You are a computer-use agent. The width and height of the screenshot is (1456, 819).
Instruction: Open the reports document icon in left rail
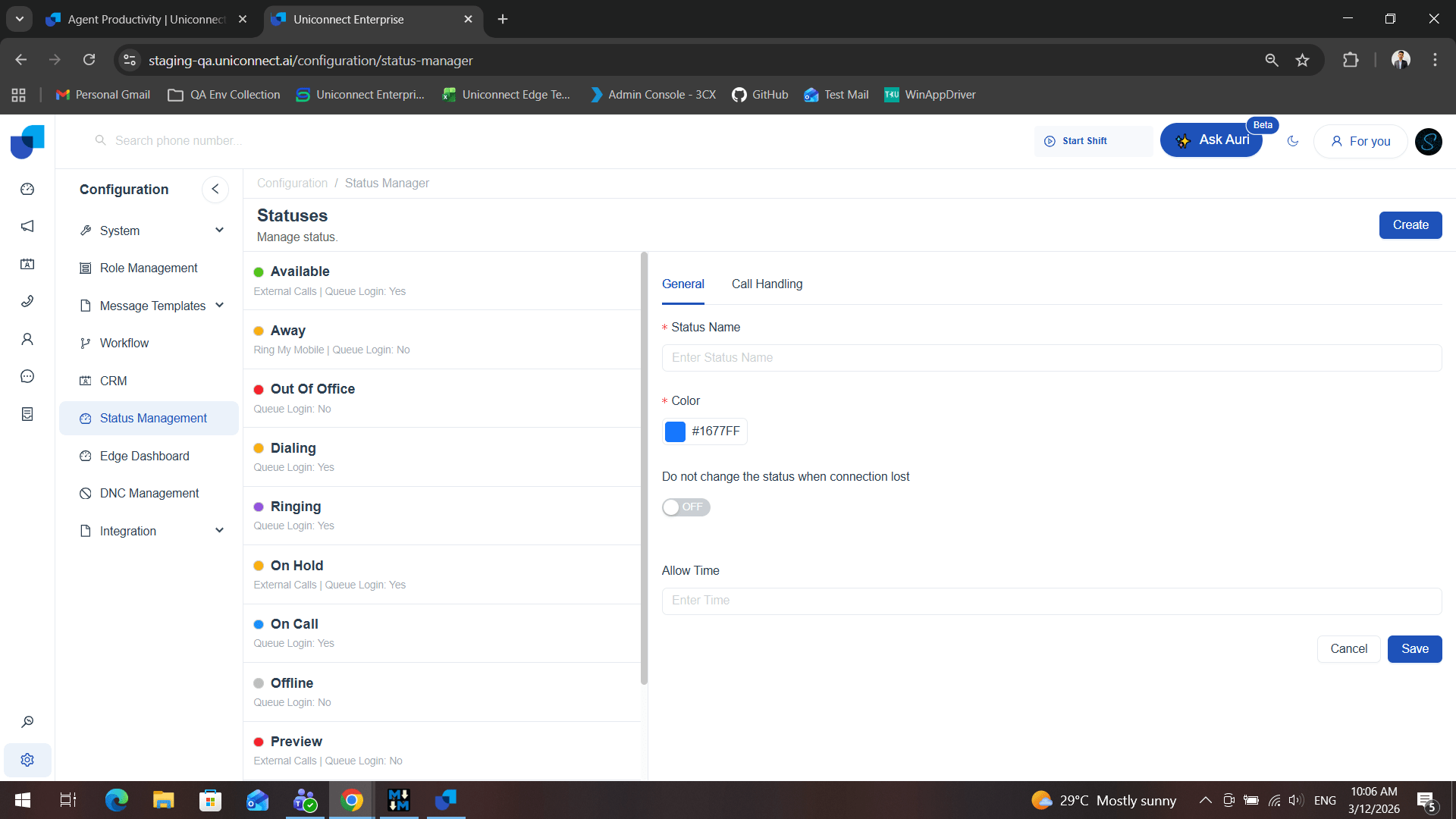coord(27,414)
